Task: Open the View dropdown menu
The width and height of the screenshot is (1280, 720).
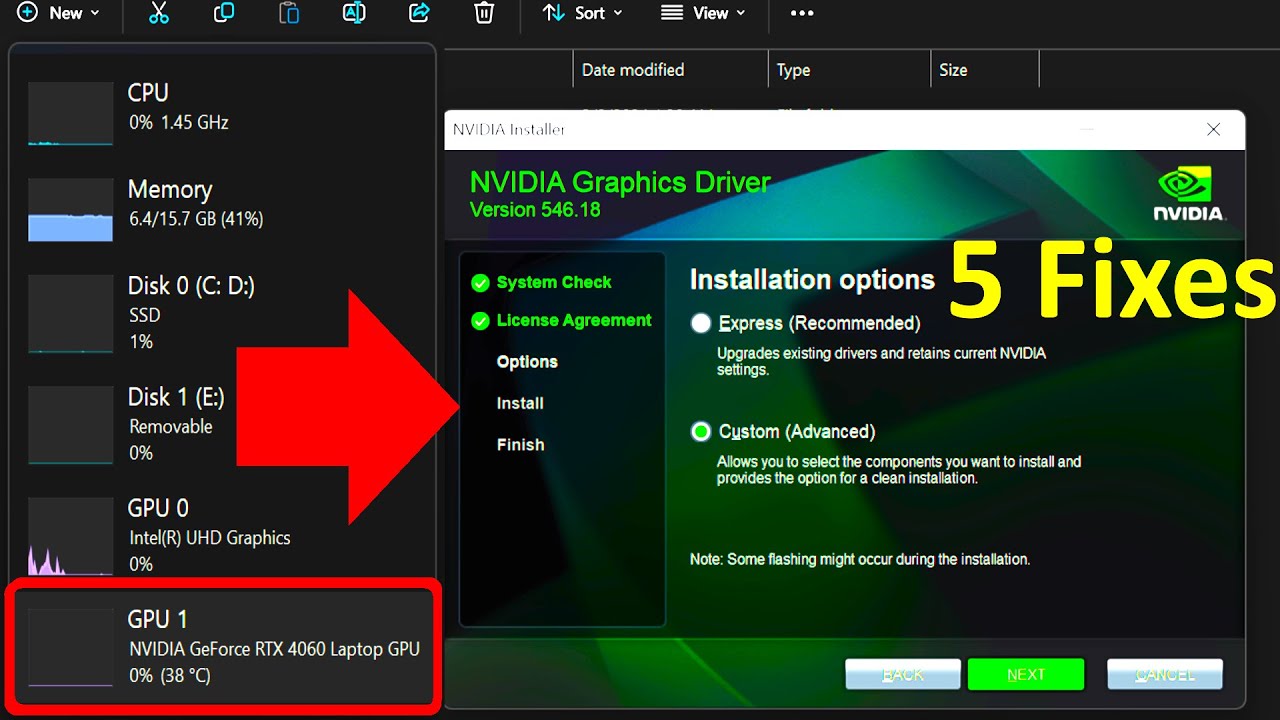Action: click(704, 13)
